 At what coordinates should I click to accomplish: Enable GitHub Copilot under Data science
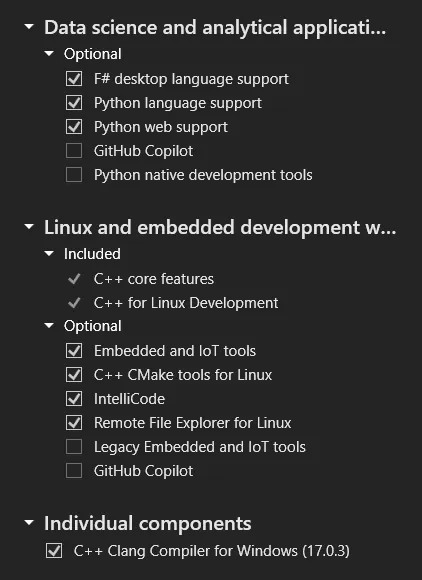[x=74, y=151]
